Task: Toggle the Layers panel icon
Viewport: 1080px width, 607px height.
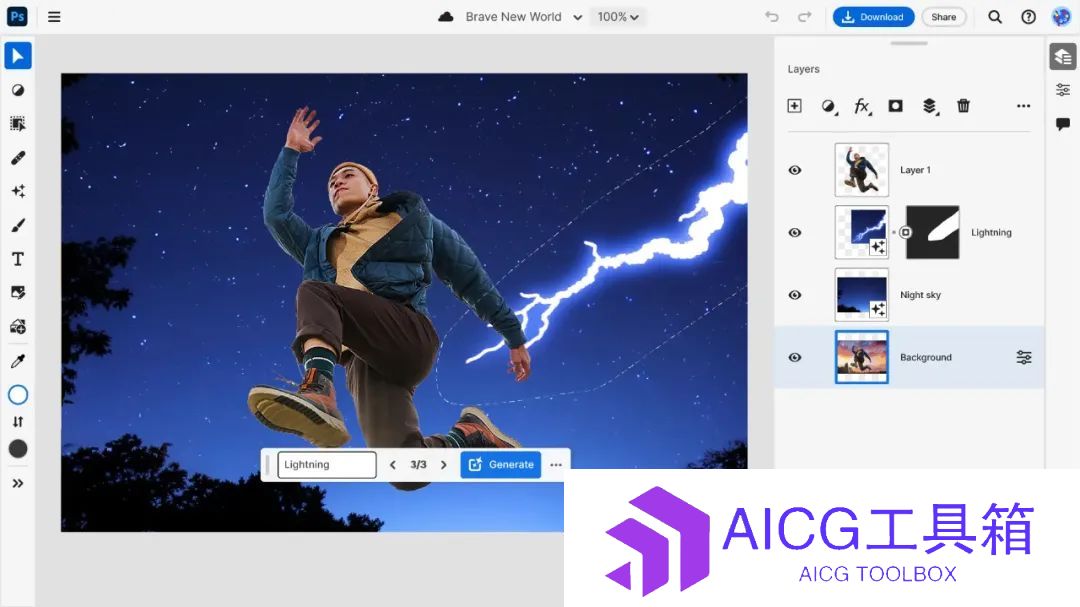Action: click(x=1063, y=56)
